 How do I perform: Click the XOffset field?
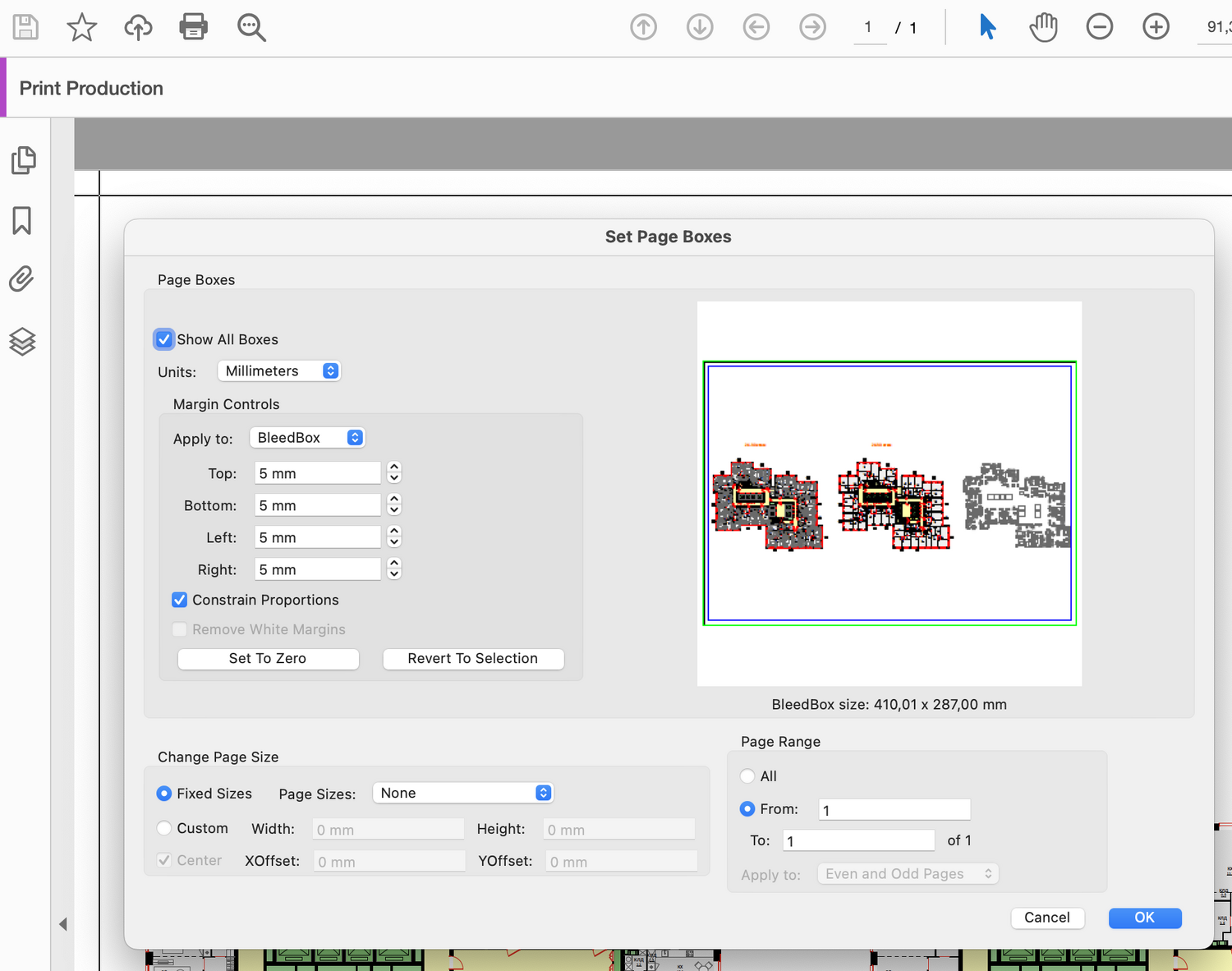click(389, 861)
